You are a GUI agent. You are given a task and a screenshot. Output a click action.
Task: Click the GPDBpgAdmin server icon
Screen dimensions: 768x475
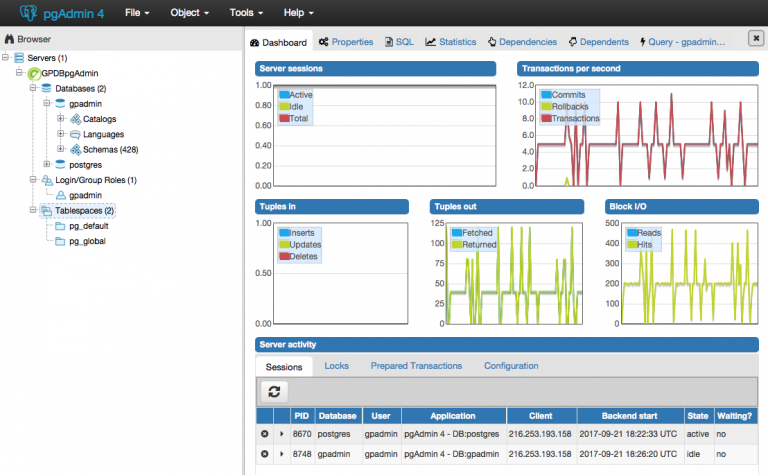pos(33,73)
